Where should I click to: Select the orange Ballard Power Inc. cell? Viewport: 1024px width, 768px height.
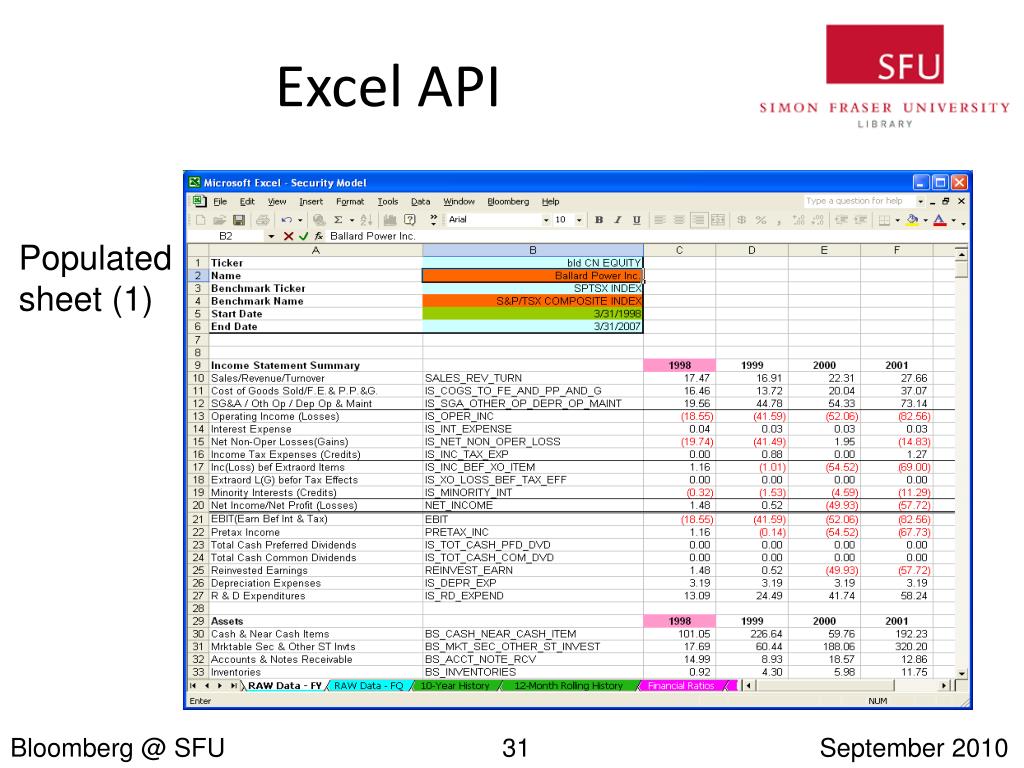pos(533,276)
